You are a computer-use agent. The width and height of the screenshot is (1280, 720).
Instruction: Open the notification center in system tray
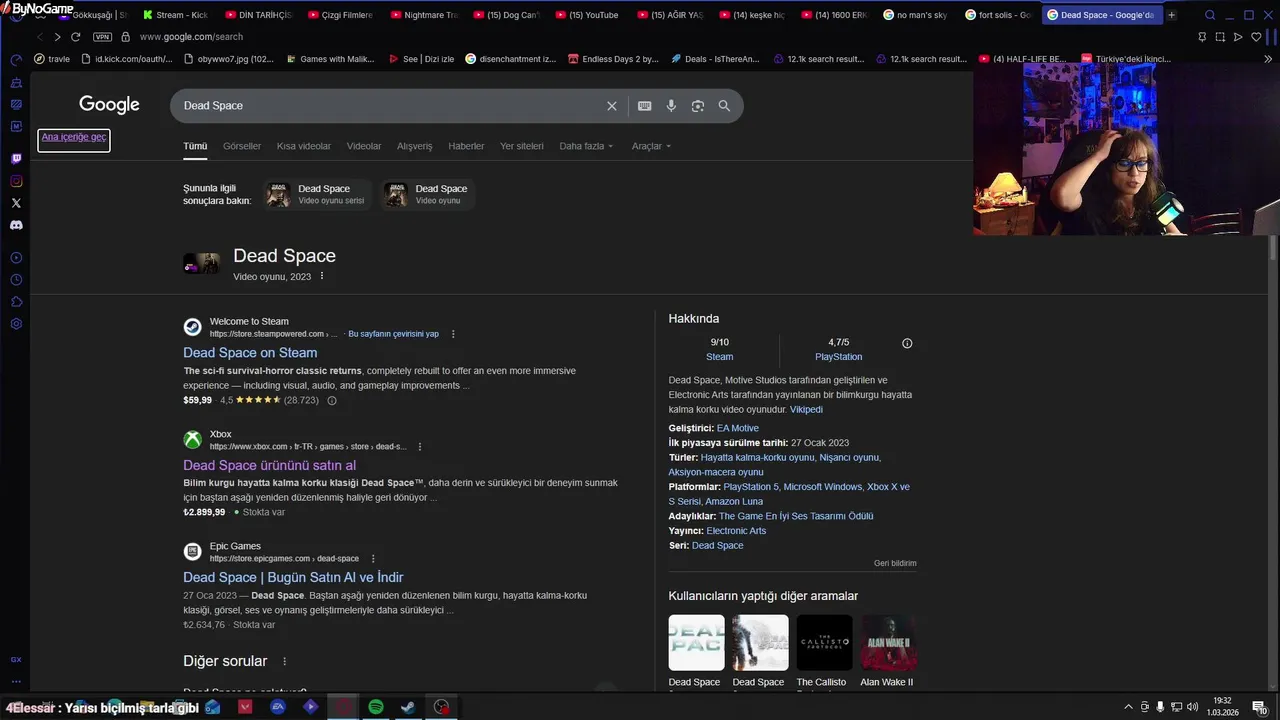[x=1259, y=707]
